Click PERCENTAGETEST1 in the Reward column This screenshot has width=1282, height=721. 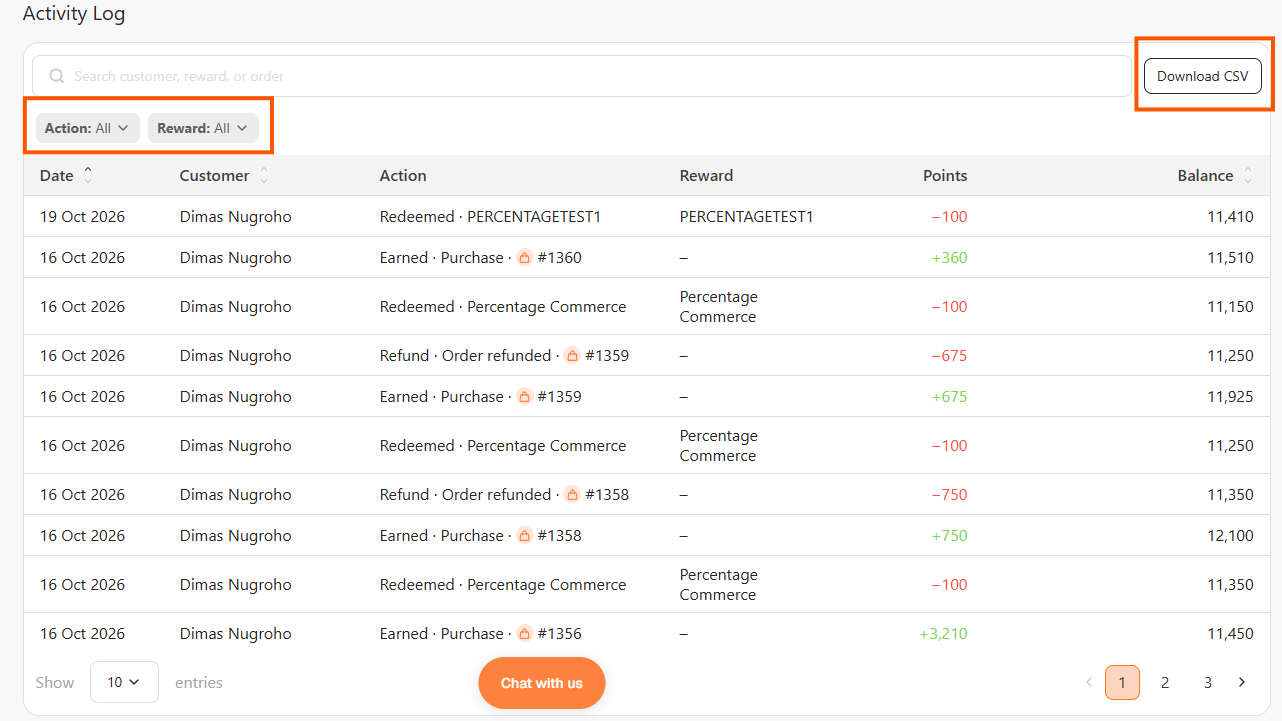pos(747,216)
